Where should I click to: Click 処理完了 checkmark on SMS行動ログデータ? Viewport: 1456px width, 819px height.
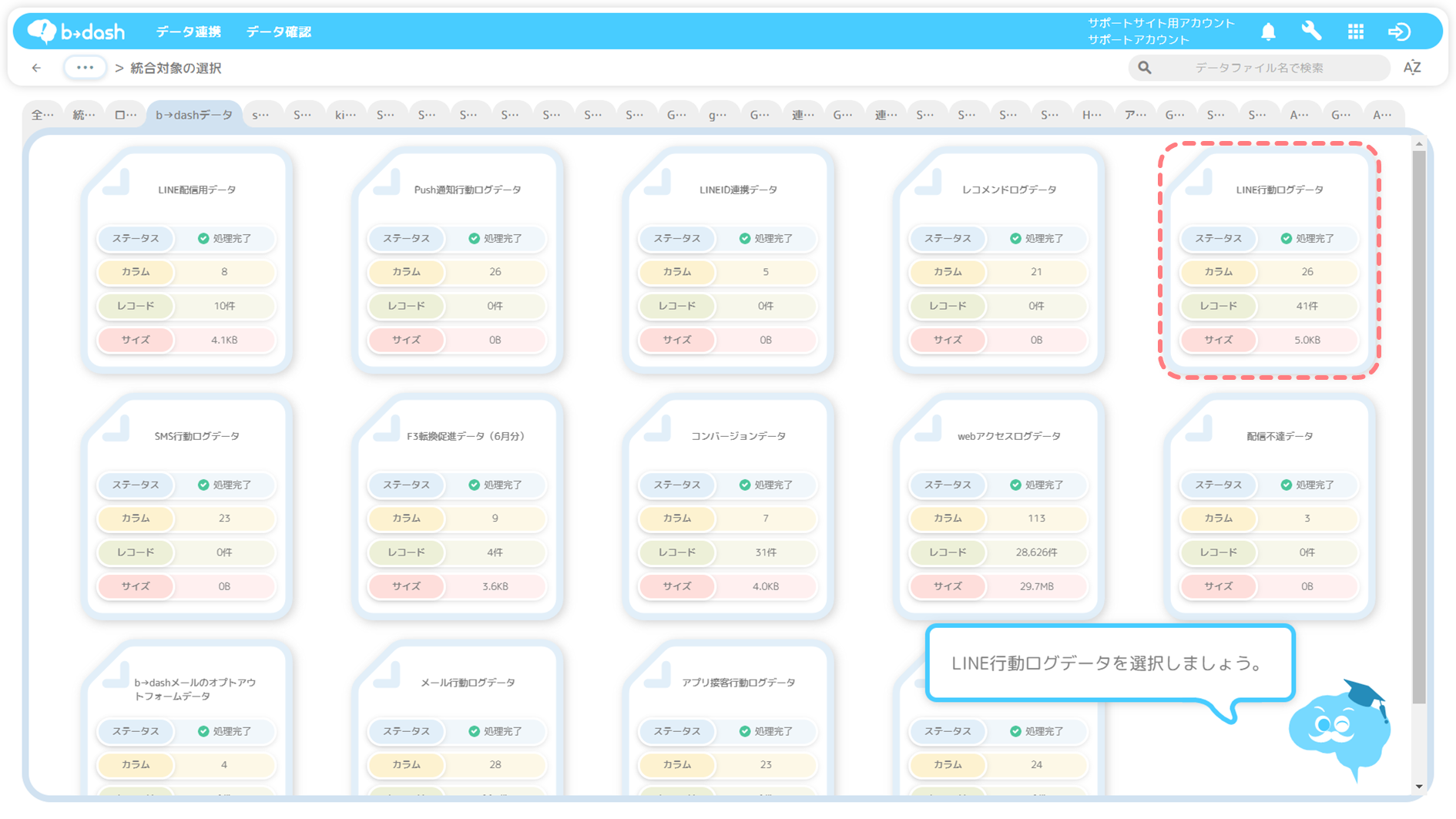click(203, 485)
